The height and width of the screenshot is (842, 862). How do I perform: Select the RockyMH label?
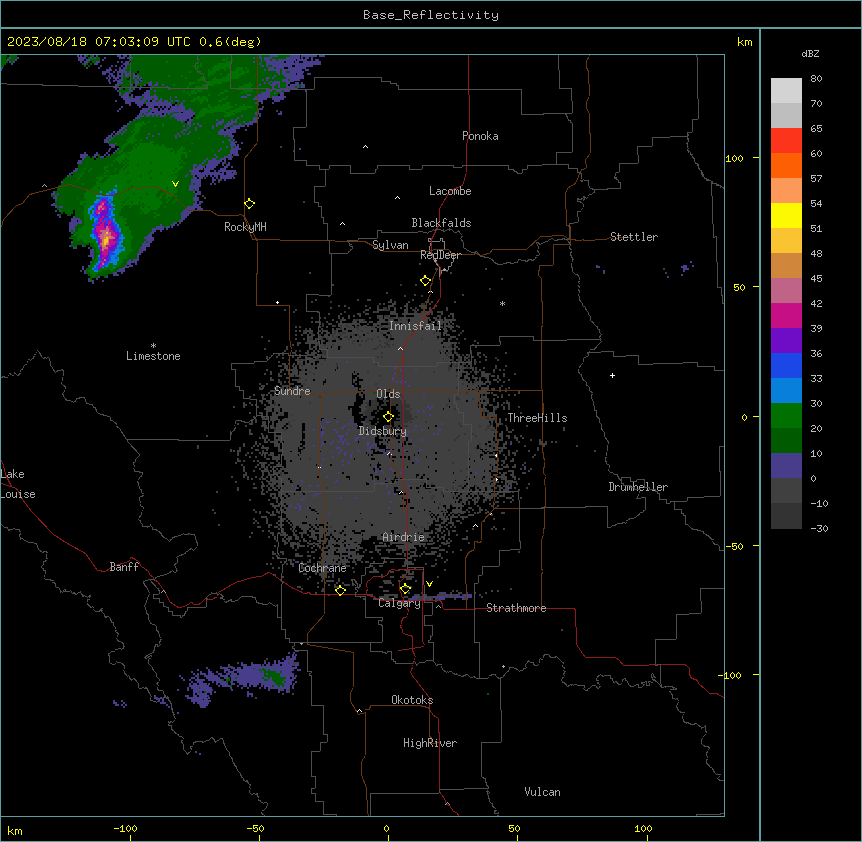245,227
